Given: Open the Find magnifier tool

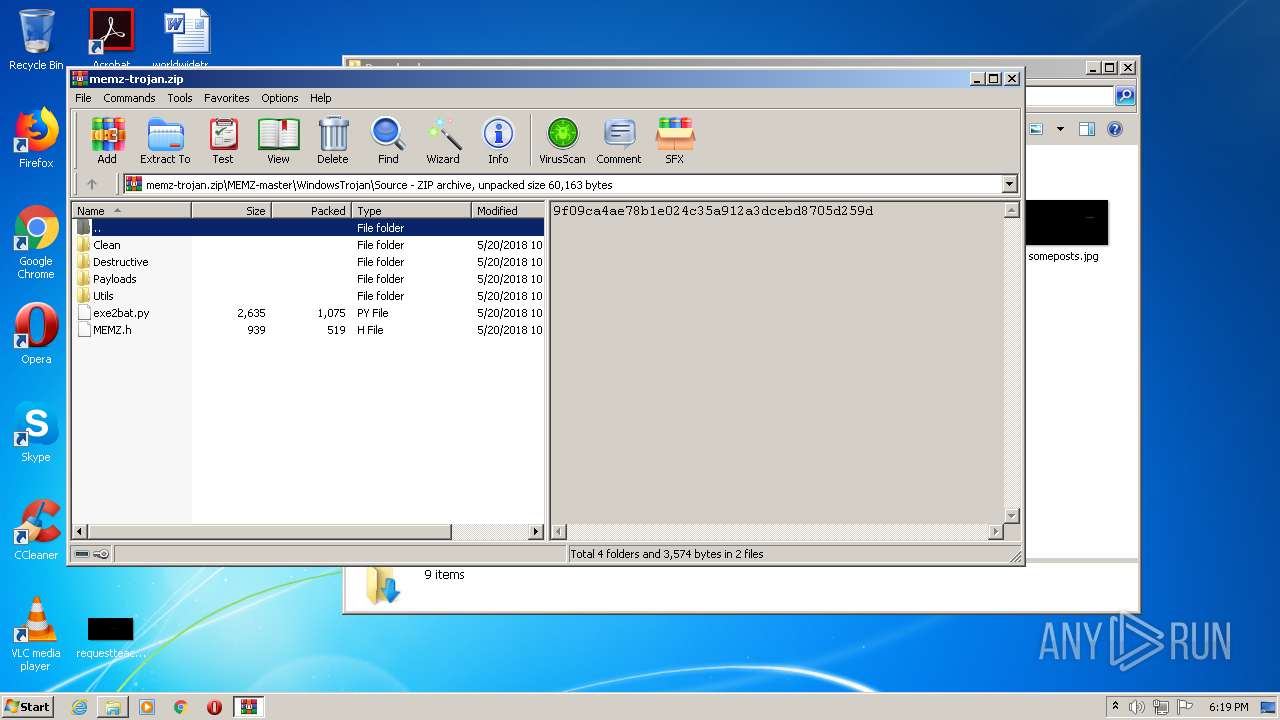Looking at the screenshot, I should 388,140.
